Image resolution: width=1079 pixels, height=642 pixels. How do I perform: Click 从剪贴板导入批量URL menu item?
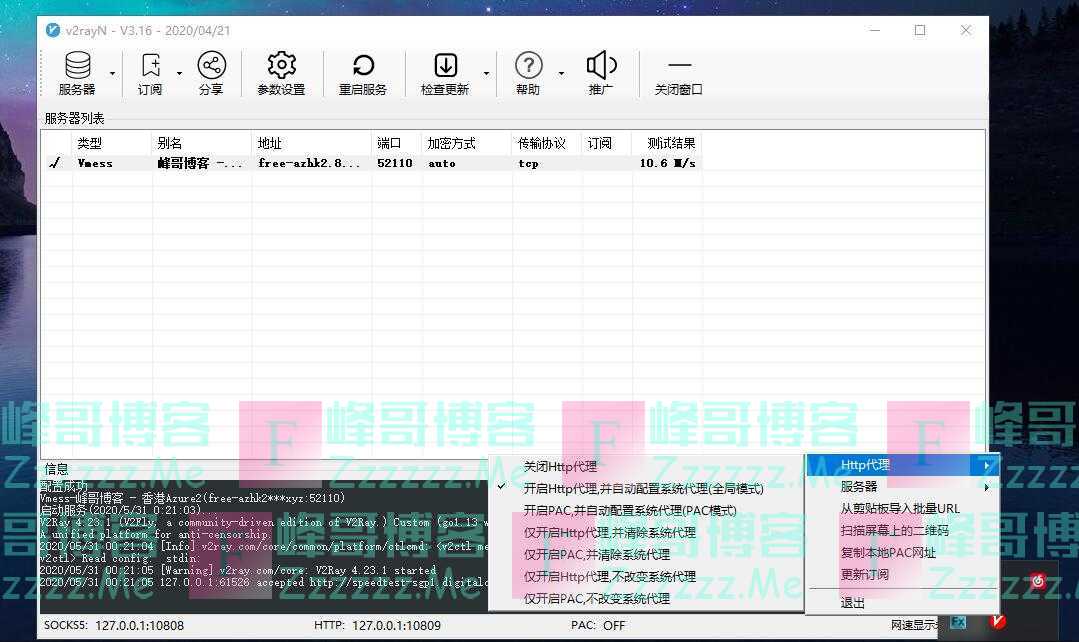tap(899, 509)
